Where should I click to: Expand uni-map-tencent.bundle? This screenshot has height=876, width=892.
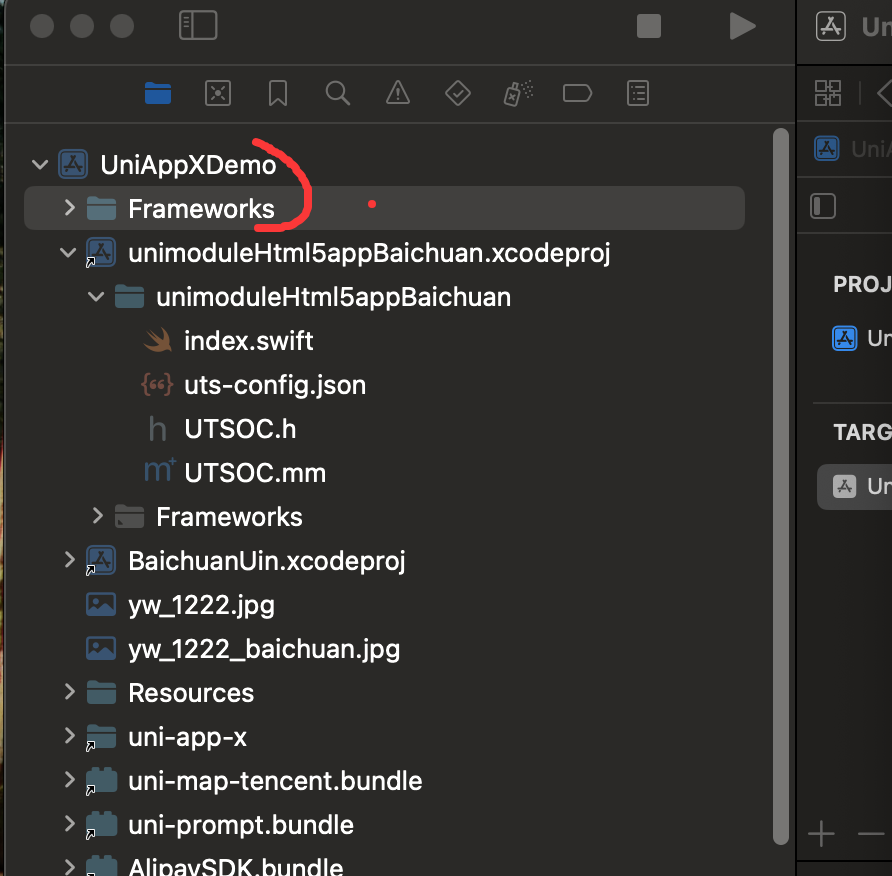click(69, 780)
